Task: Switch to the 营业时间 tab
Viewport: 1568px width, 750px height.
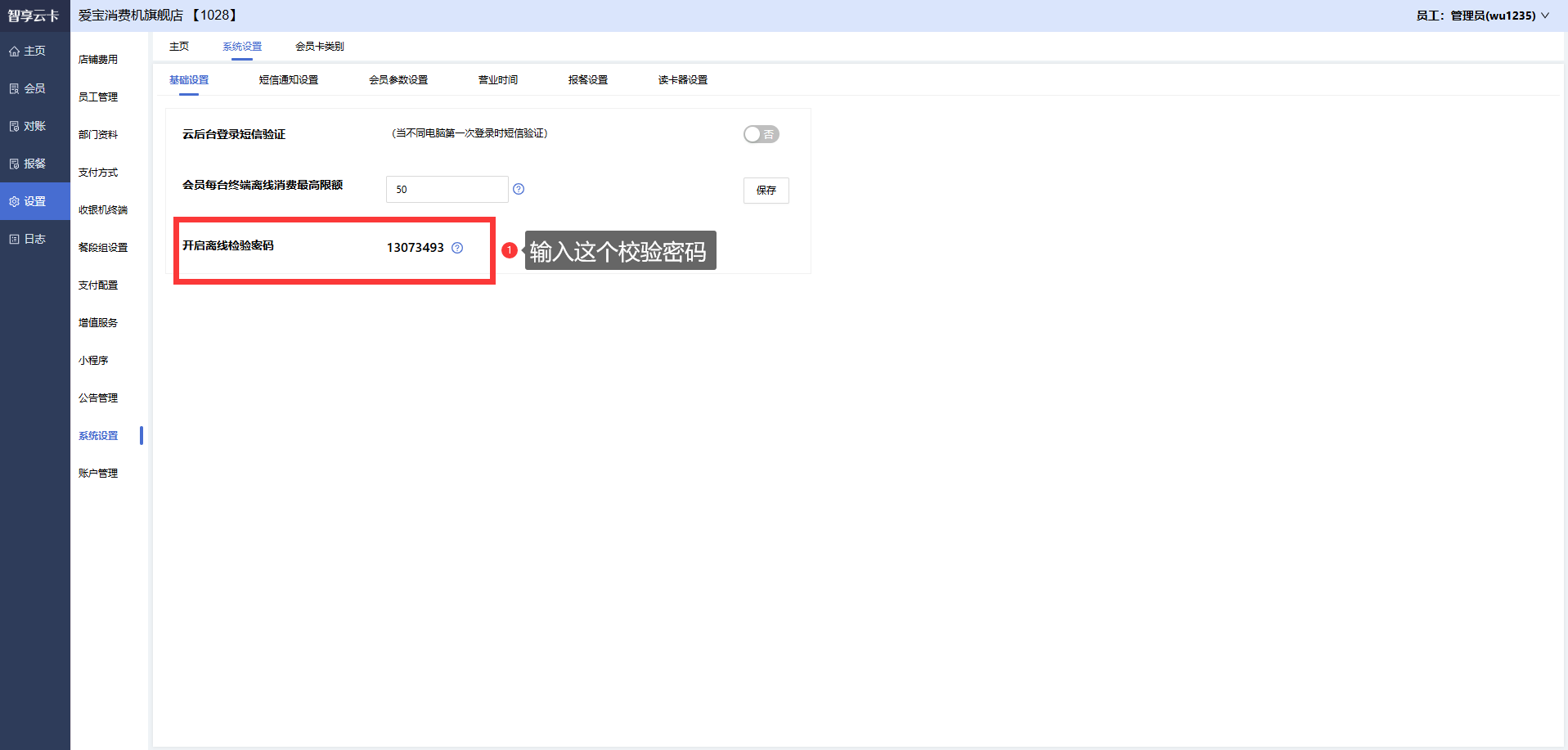Action: (497, 80)
